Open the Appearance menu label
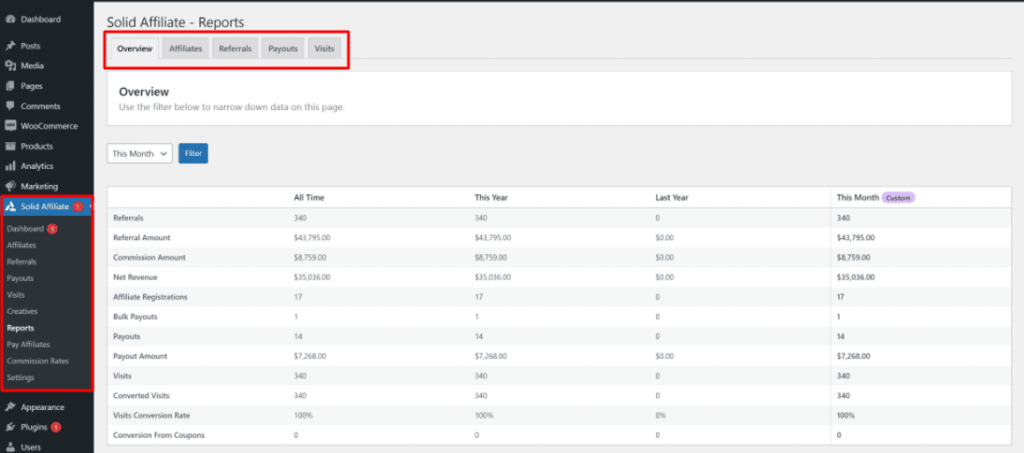 click(x=42, y=407)
